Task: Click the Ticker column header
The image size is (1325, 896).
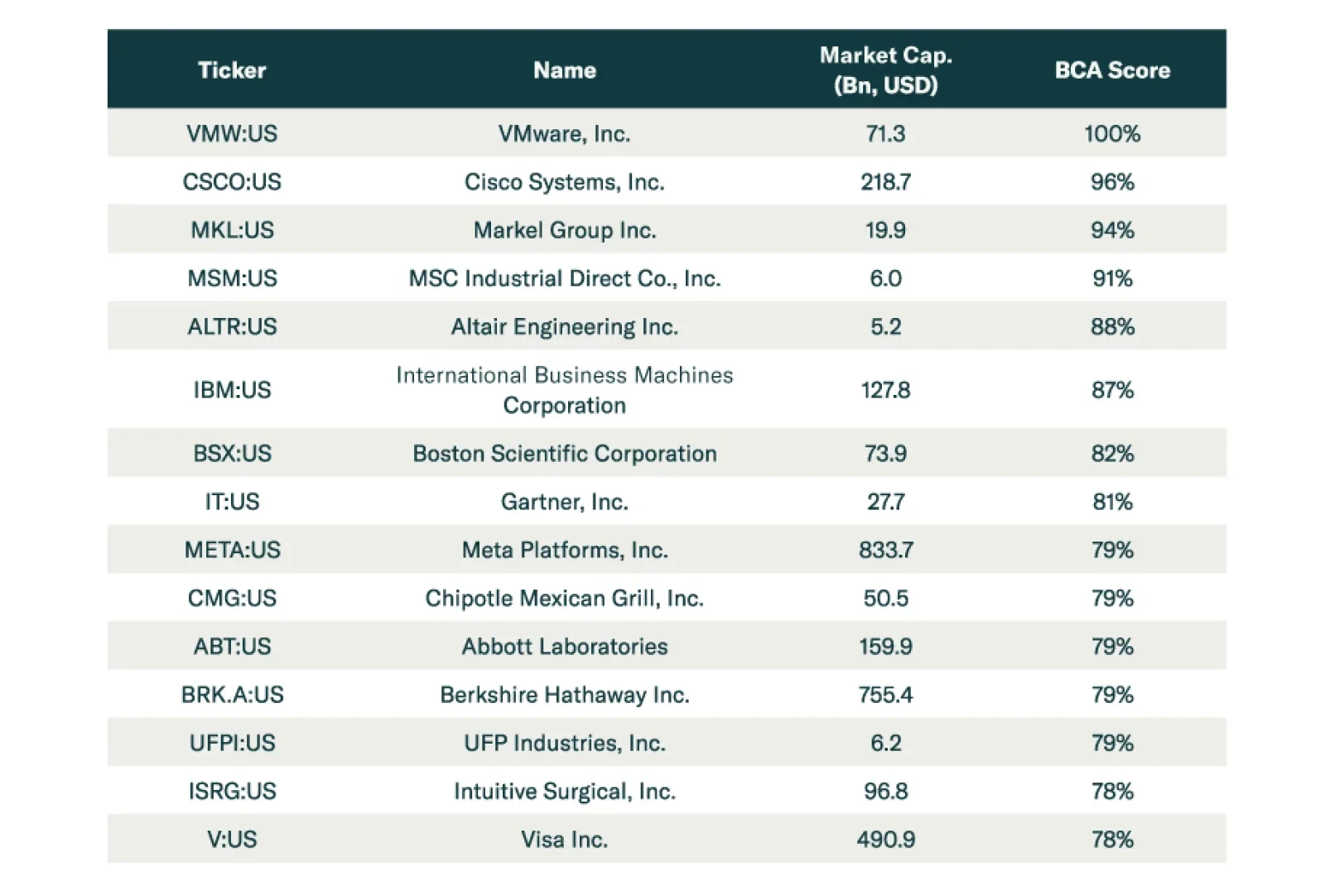Action: (x=232, y=70)
